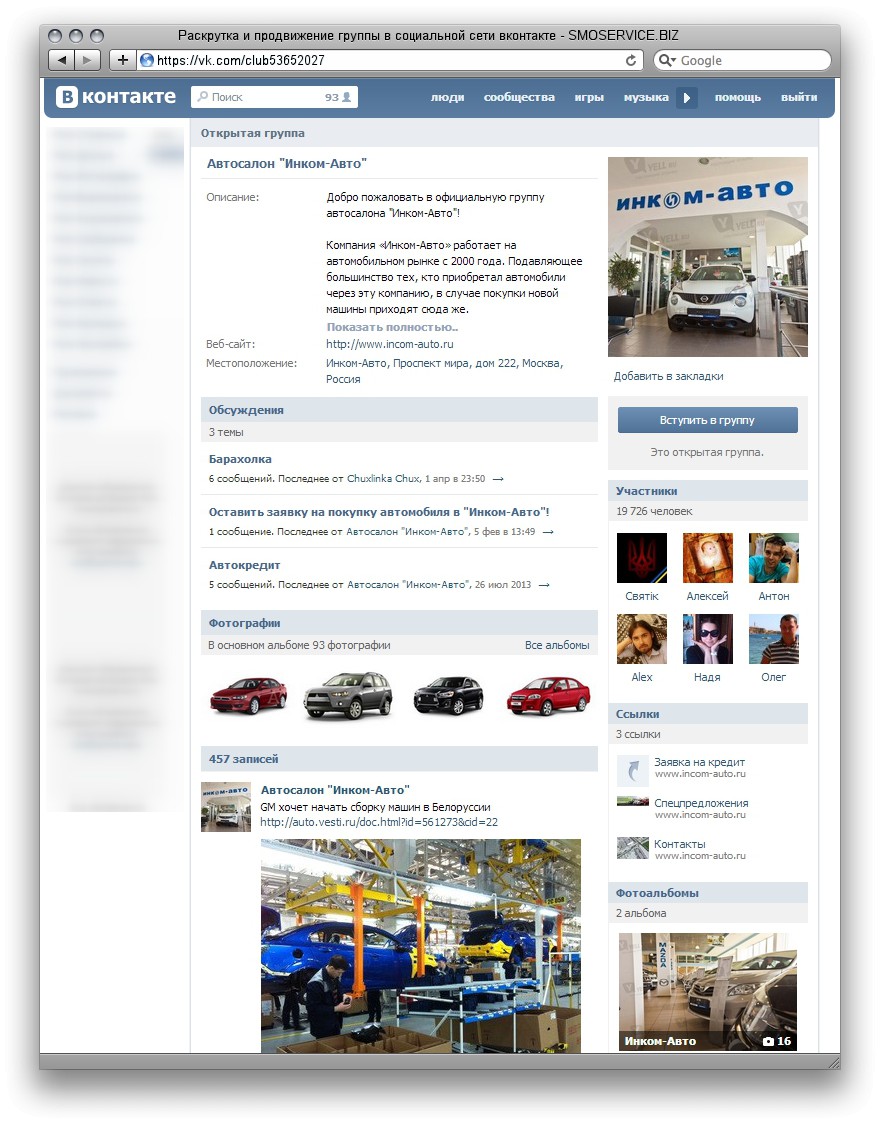Expand description with Показать полностью
880x1124 pixels.
pyautogui.click(x=392, y=327)
